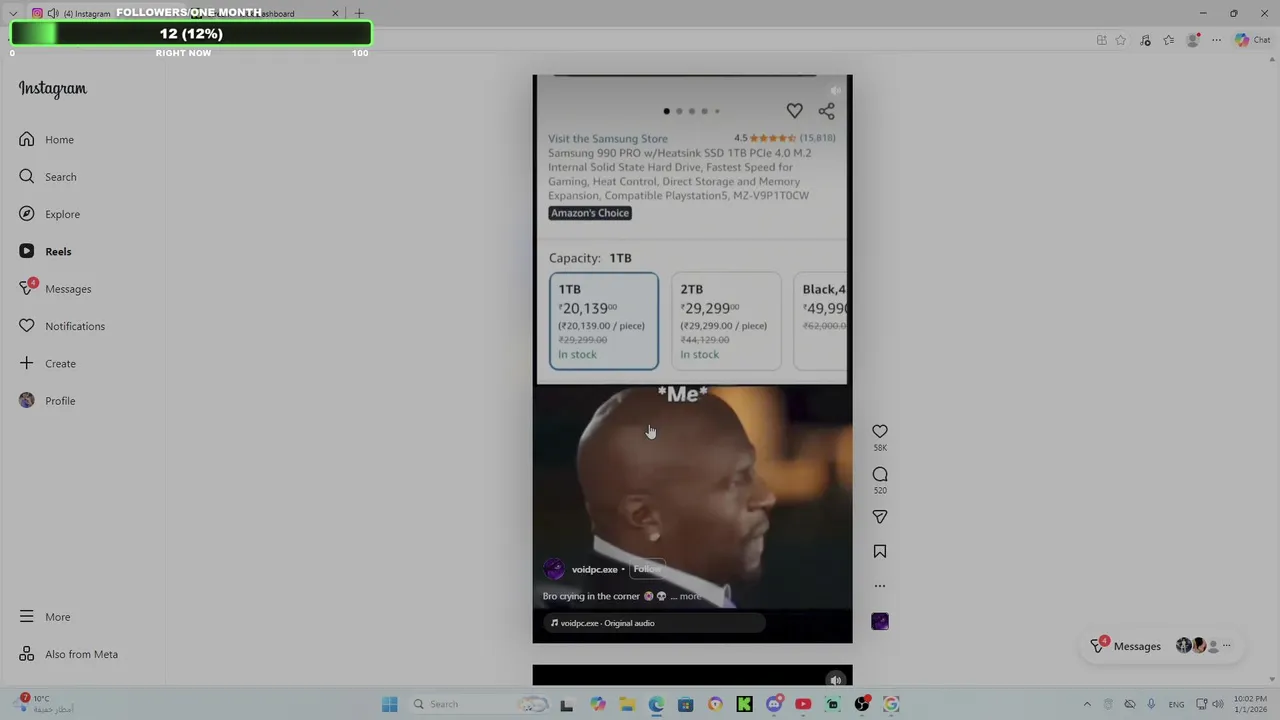The width and height of the screenshot is (1280, 720).
Task: Open voidpc.exe username link
Action: pos(594,570)
